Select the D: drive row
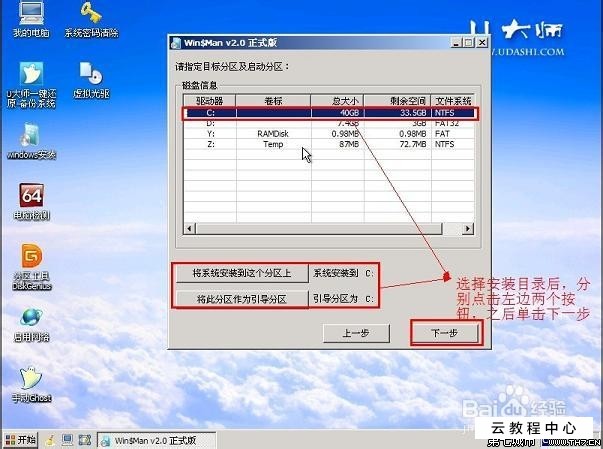The height and width of the screenshot is (449, 603). (x=329, y=123)
